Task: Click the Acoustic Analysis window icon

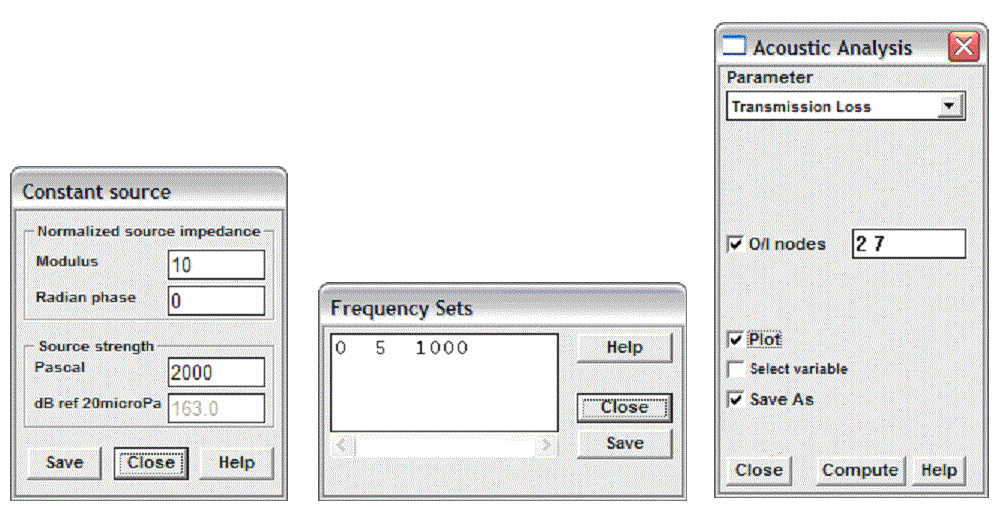Action: tap(734, 47)
